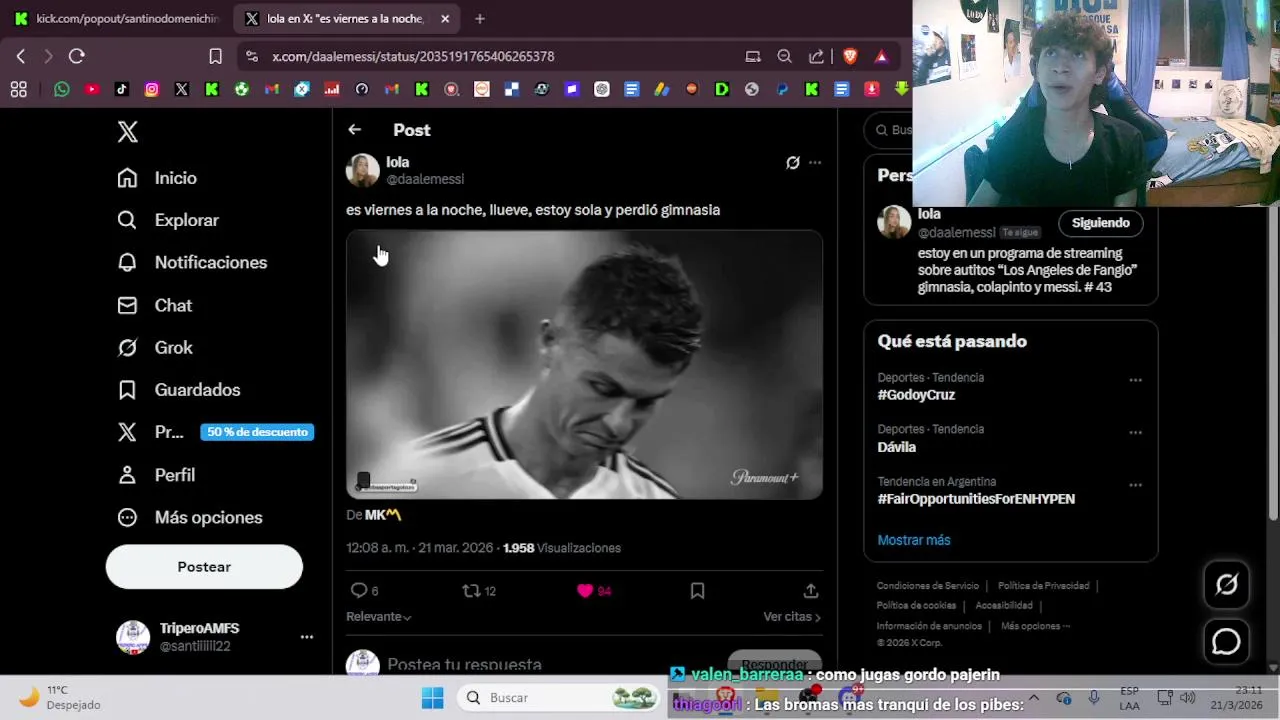
Task: Open Chat in the sidebar
Action: (x=154, y=305)
